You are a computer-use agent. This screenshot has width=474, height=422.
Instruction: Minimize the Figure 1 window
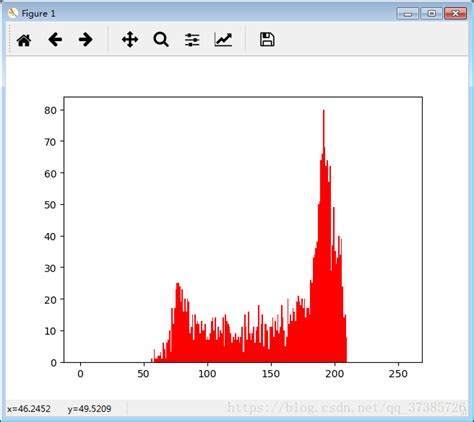pyautogui.click(x=408, y=14)
